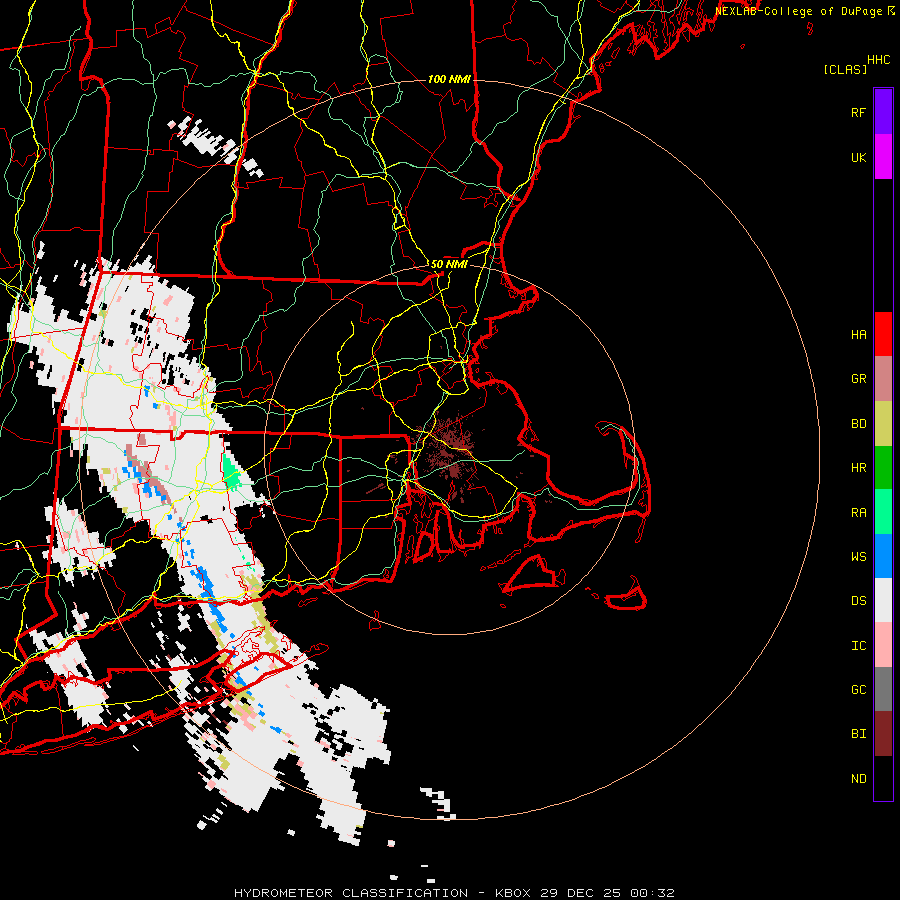Click the HA red legend swatch
Screen dimensions: 900x900
tap(883, 334)
